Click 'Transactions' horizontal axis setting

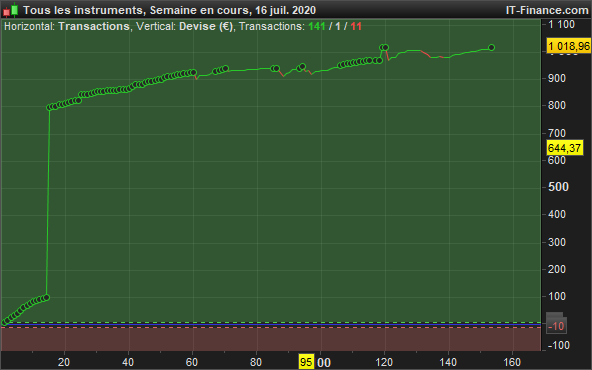pos(94,26)
